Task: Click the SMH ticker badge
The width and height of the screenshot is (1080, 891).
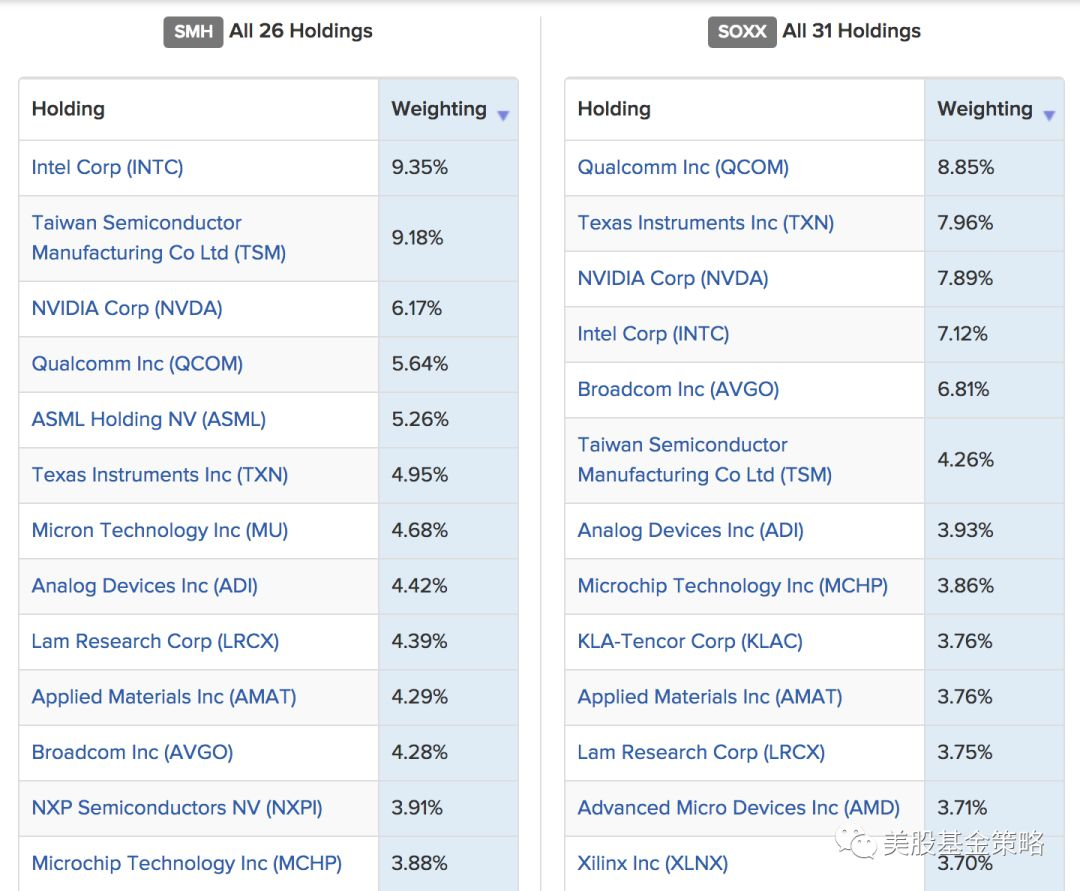Action: click(x=193, y=32)
